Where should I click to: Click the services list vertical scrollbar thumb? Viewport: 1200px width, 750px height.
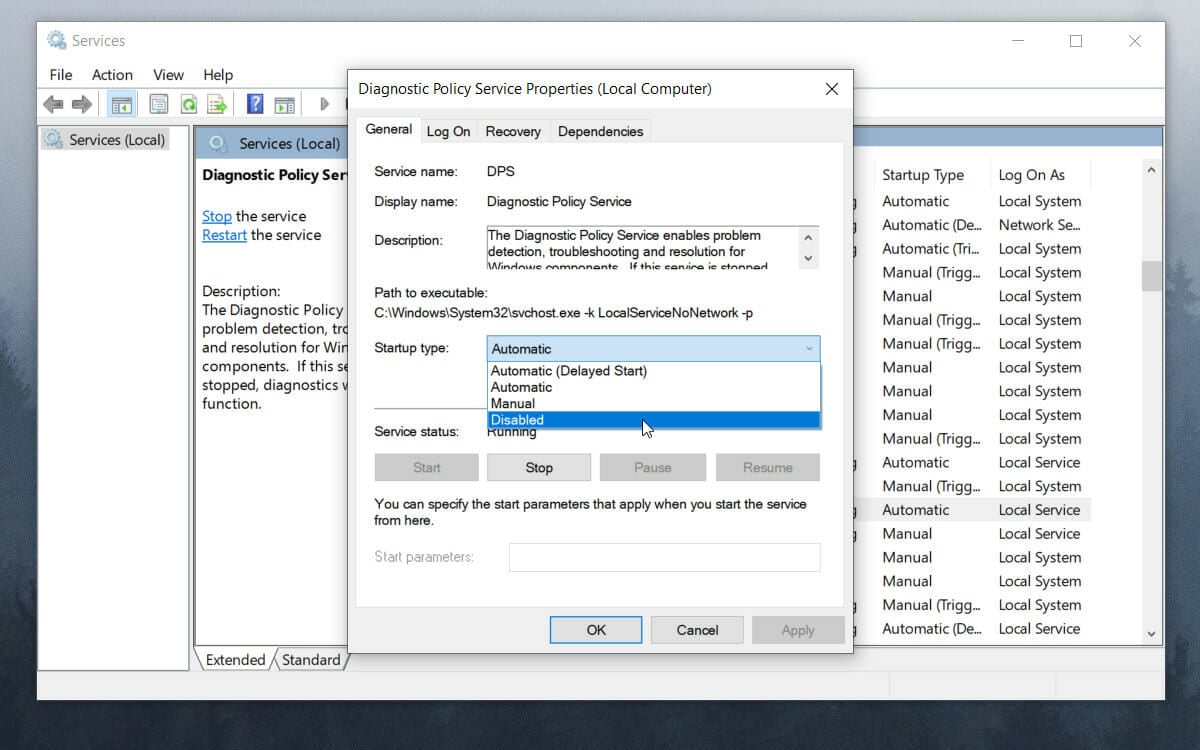coord(1152,276)
